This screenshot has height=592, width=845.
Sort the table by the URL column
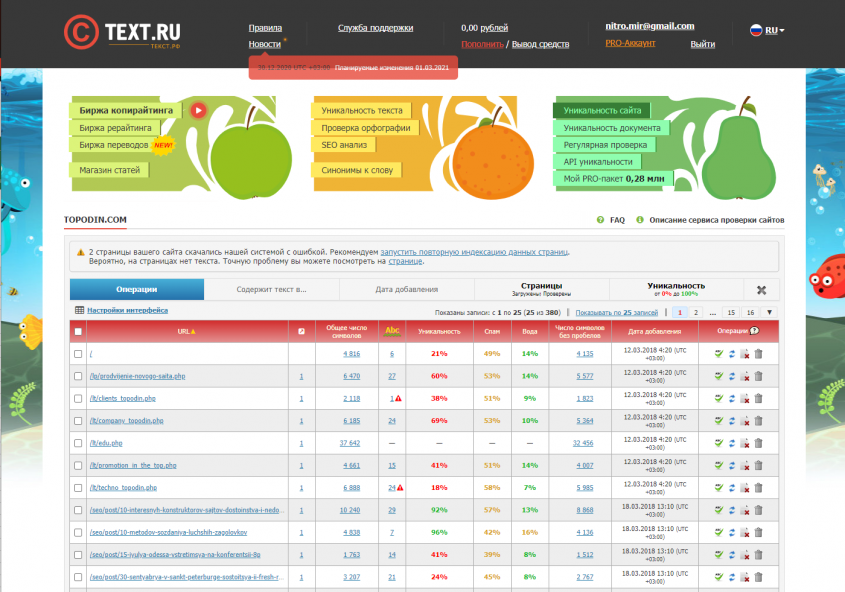coord(186,331)
